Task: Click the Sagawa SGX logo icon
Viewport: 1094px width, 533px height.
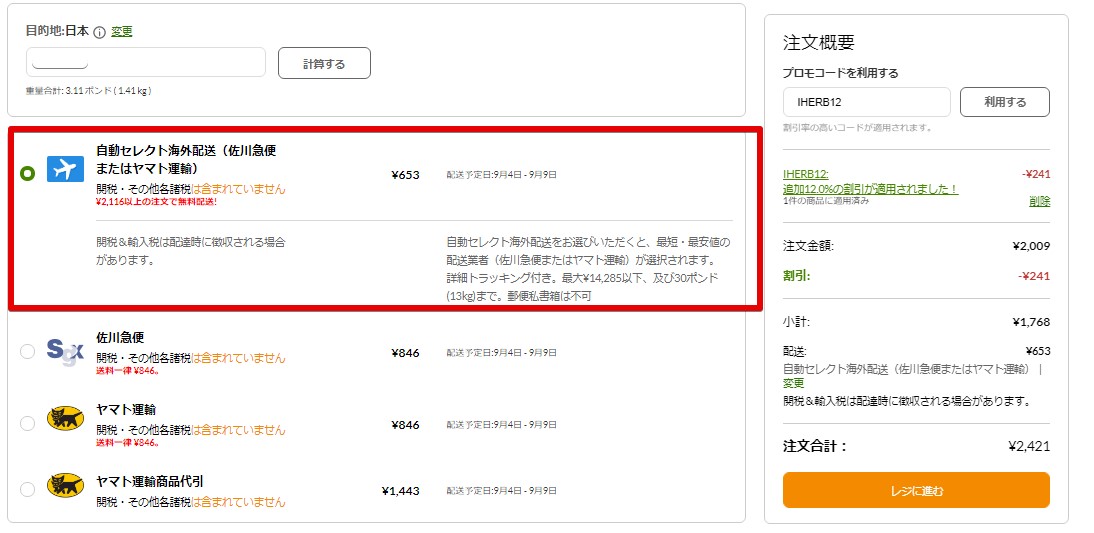Action: [x=65, y=350]
